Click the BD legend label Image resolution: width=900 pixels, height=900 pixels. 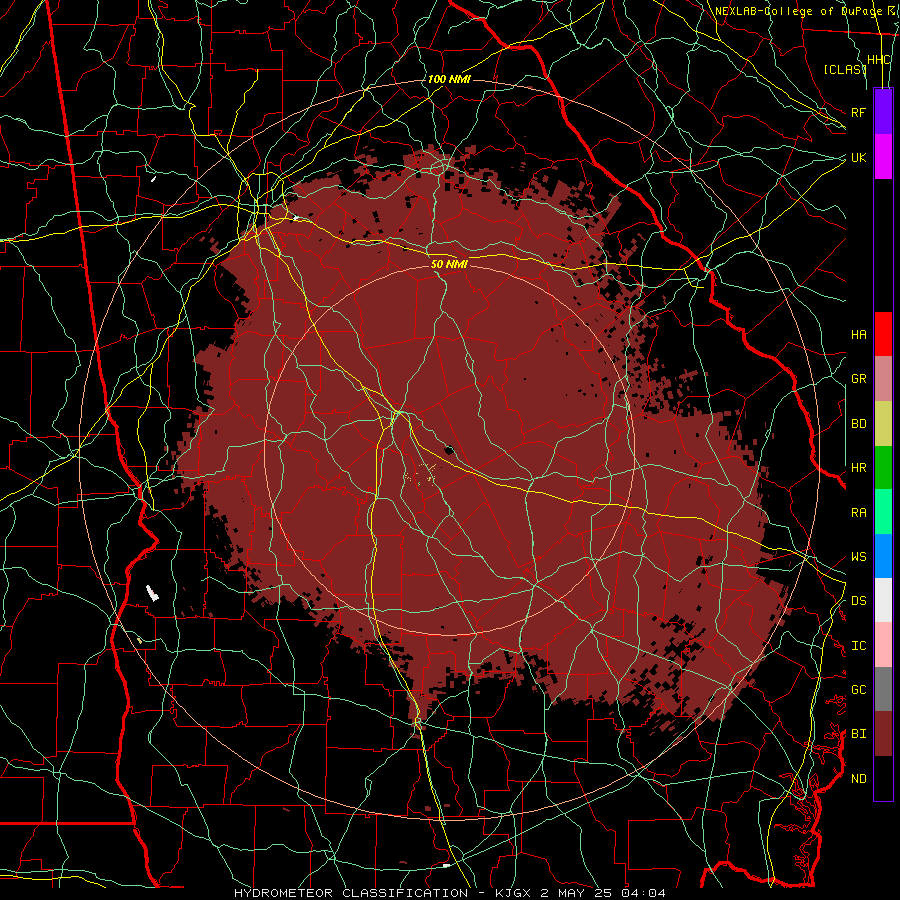click(x=858, y=424)
